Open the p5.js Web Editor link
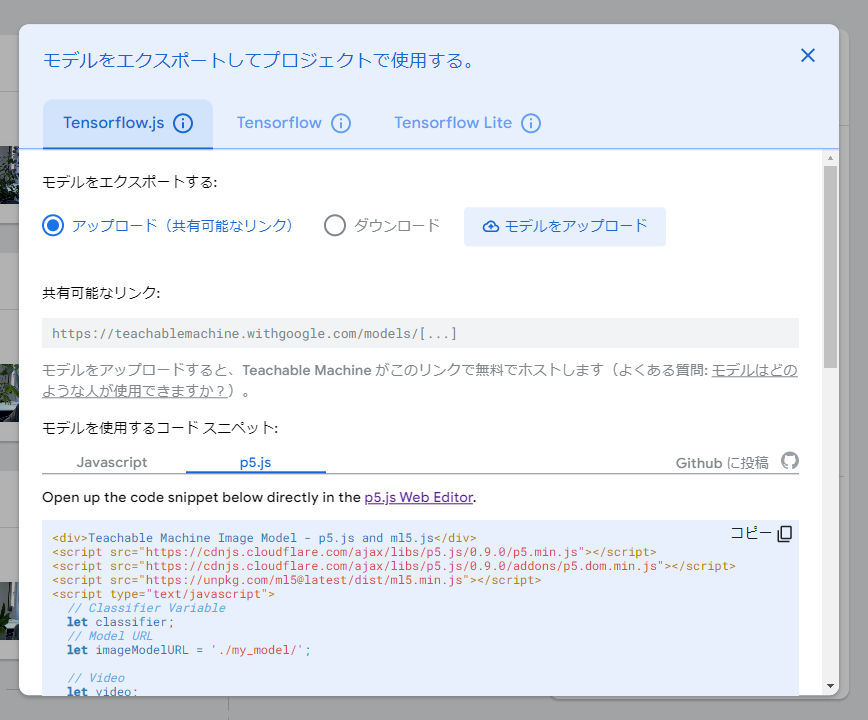Screen dimensions: 868x720 click(418, 497)
